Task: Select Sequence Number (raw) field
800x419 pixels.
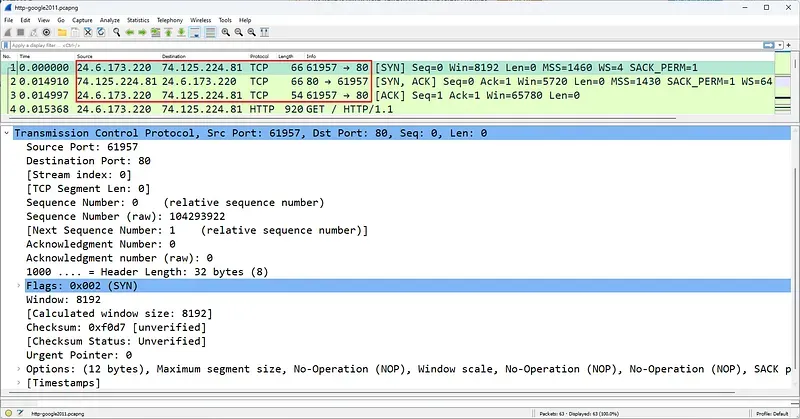Action: pos(126,216)
